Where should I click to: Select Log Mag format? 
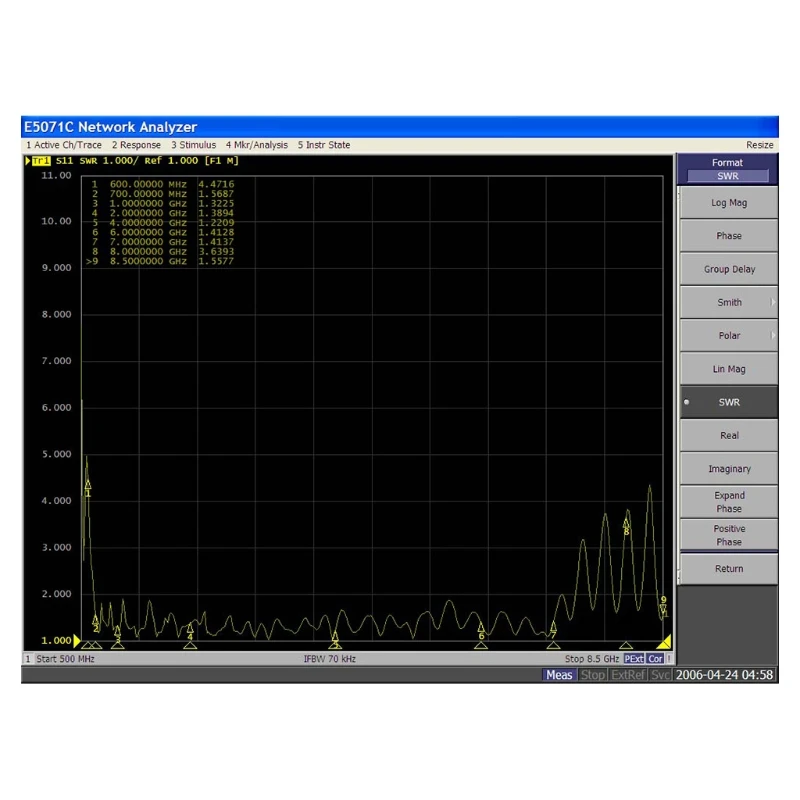[729, 203]
